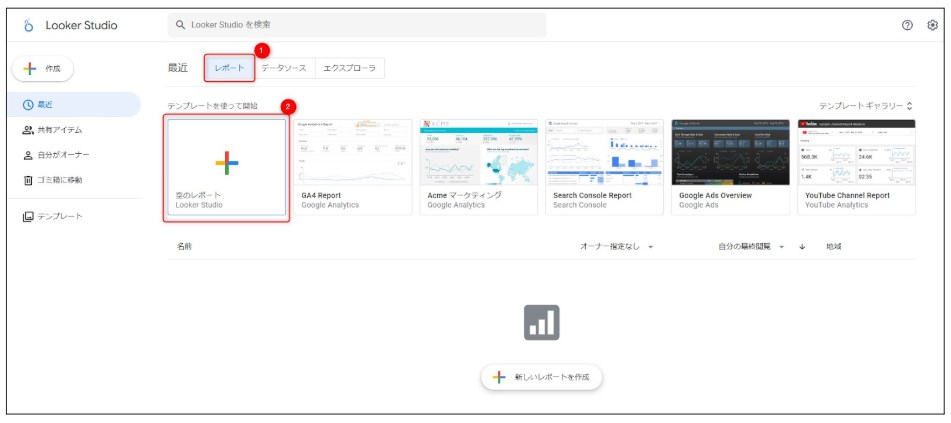Open the 自分の最終閲覧 dropdown
Screen dimensions: 951x423
pyautogui.click(x=751, y=246)
